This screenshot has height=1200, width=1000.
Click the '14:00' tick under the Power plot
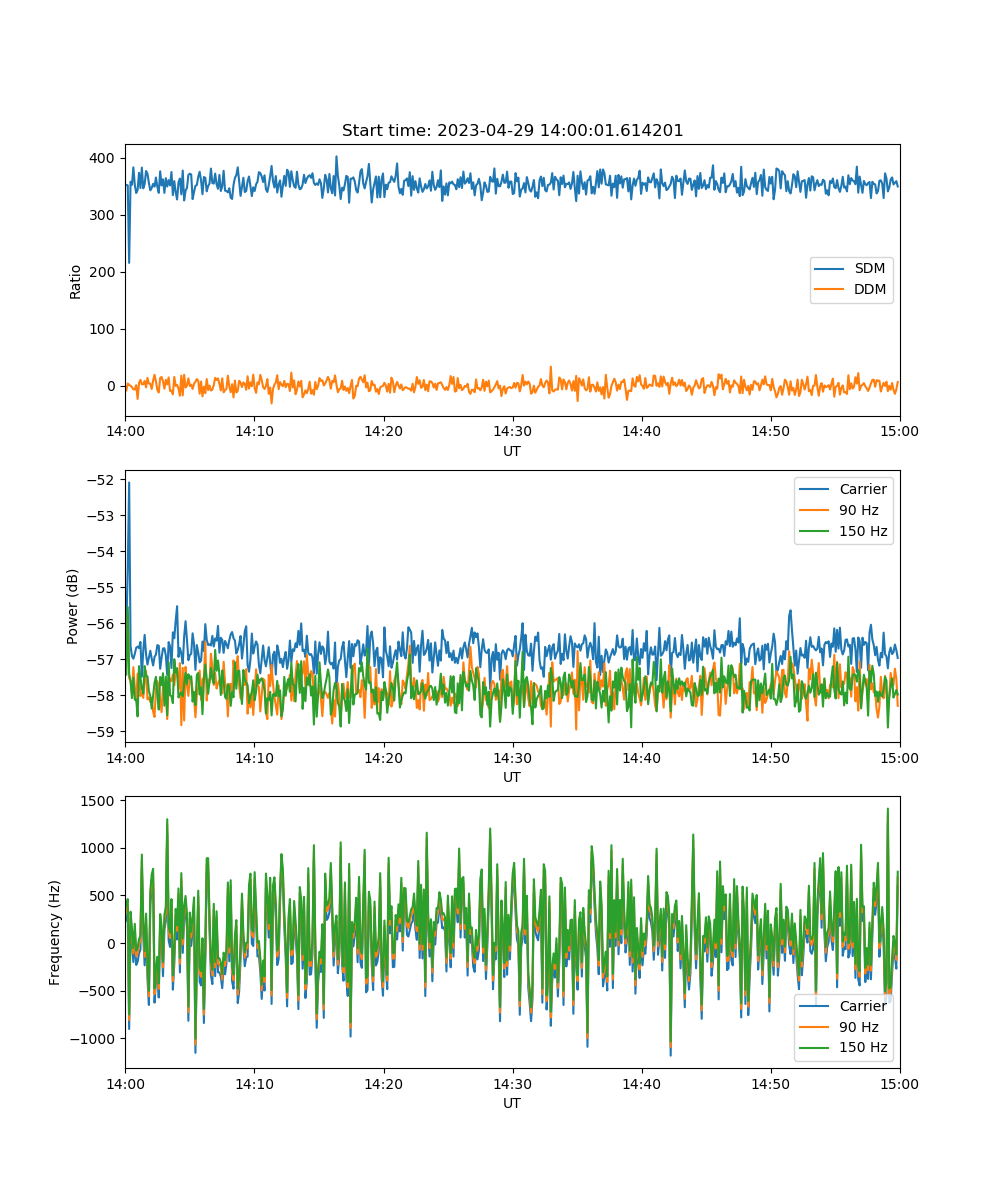(x=125, y=757)
